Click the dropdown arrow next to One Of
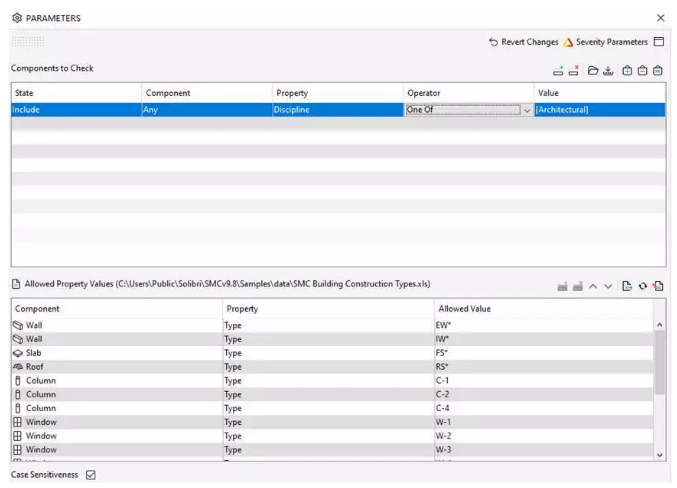 click(527, 110)
